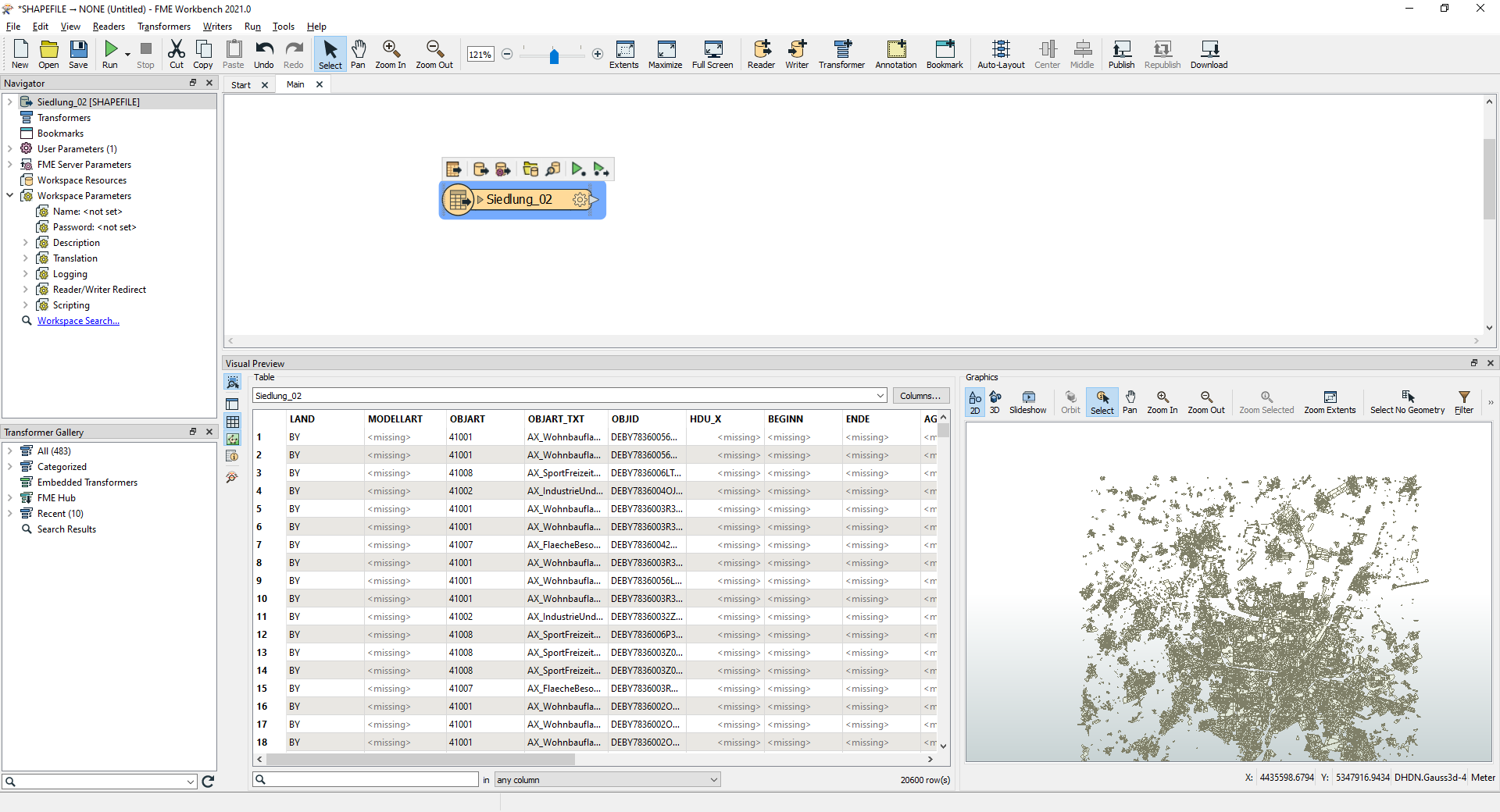Expand the All (483) transformer category
1500x812 pixels.
(x=9, y=451)
